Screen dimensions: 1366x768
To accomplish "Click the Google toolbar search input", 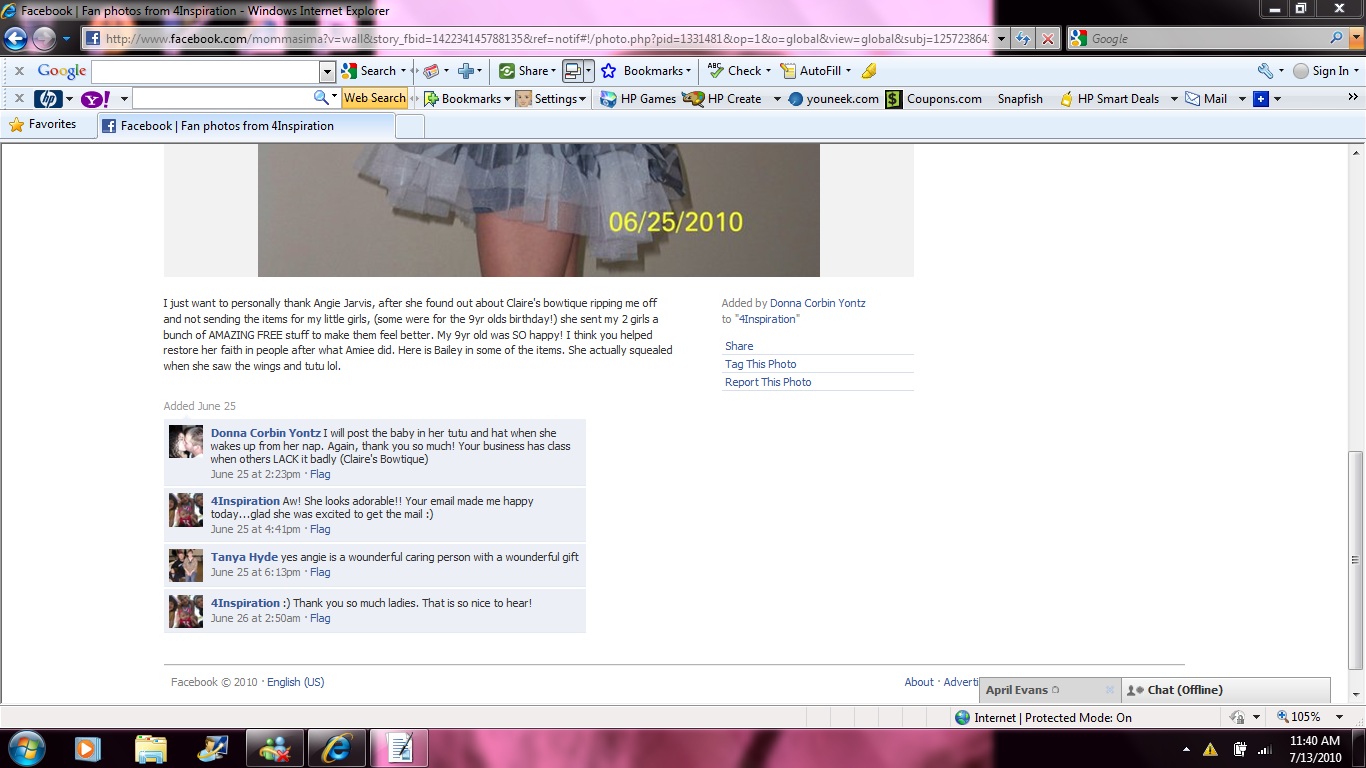I will [205, 71].
